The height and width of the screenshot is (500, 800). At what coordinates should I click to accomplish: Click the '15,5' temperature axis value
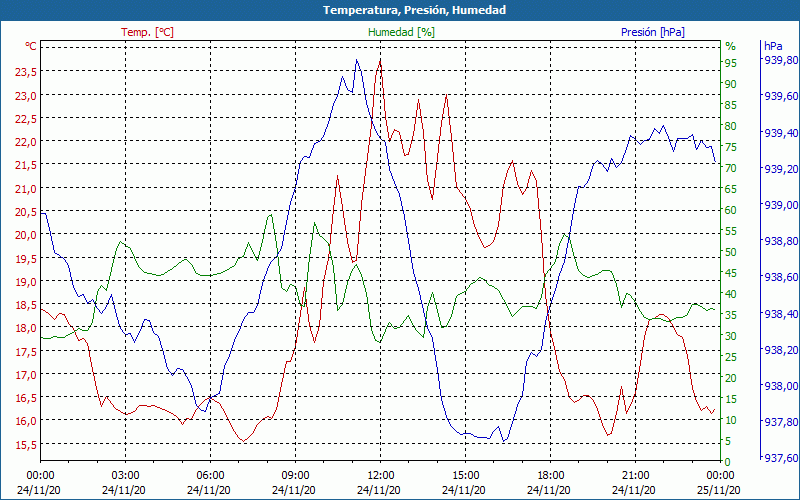pyautogui.click(x=26, y=445)
